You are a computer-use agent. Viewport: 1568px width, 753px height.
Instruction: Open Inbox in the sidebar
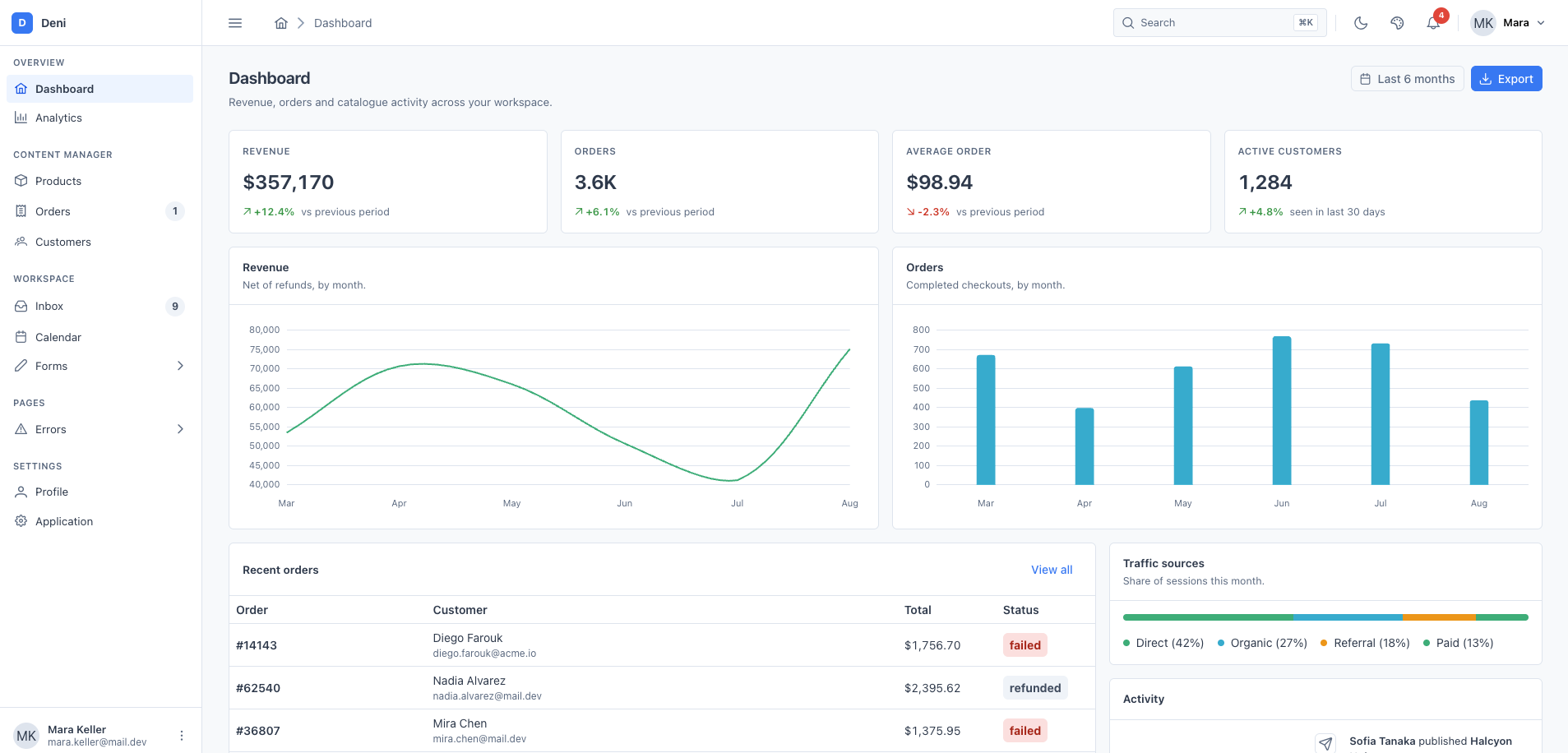coord(100,306)
